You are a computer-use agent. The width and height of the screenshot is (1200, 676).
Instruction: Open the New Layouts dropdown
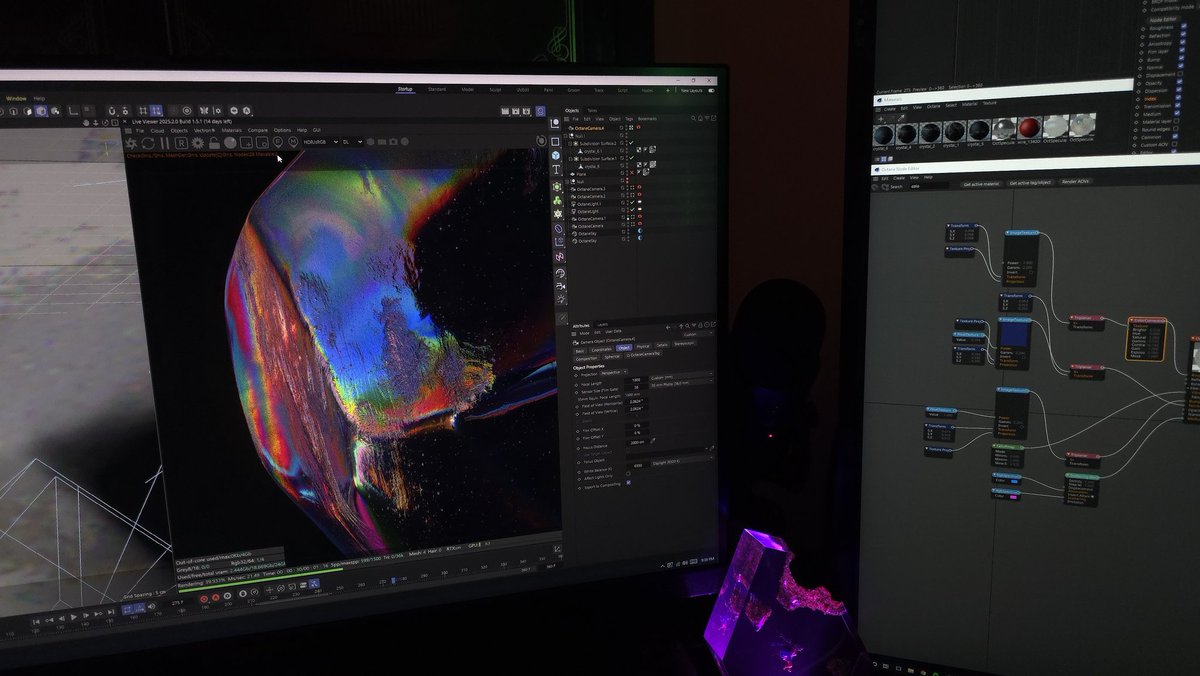pyautogui.click(x=692, y=90)
